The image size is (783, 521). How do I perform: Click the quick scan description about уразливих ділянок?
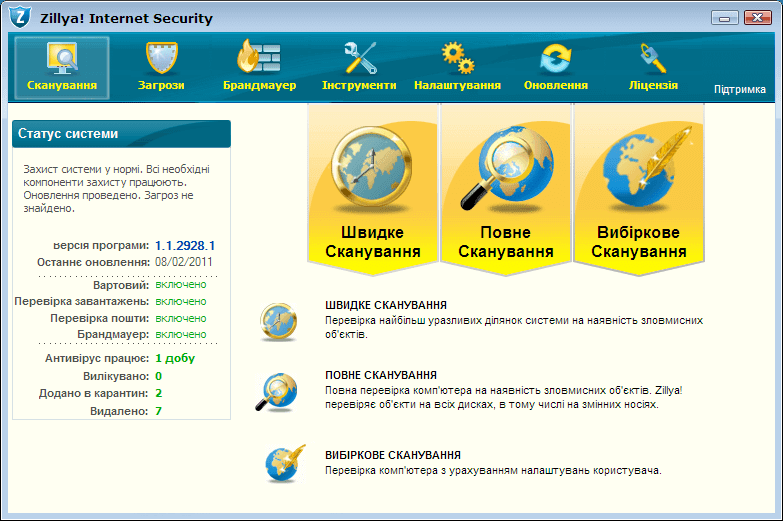(514, 327)
